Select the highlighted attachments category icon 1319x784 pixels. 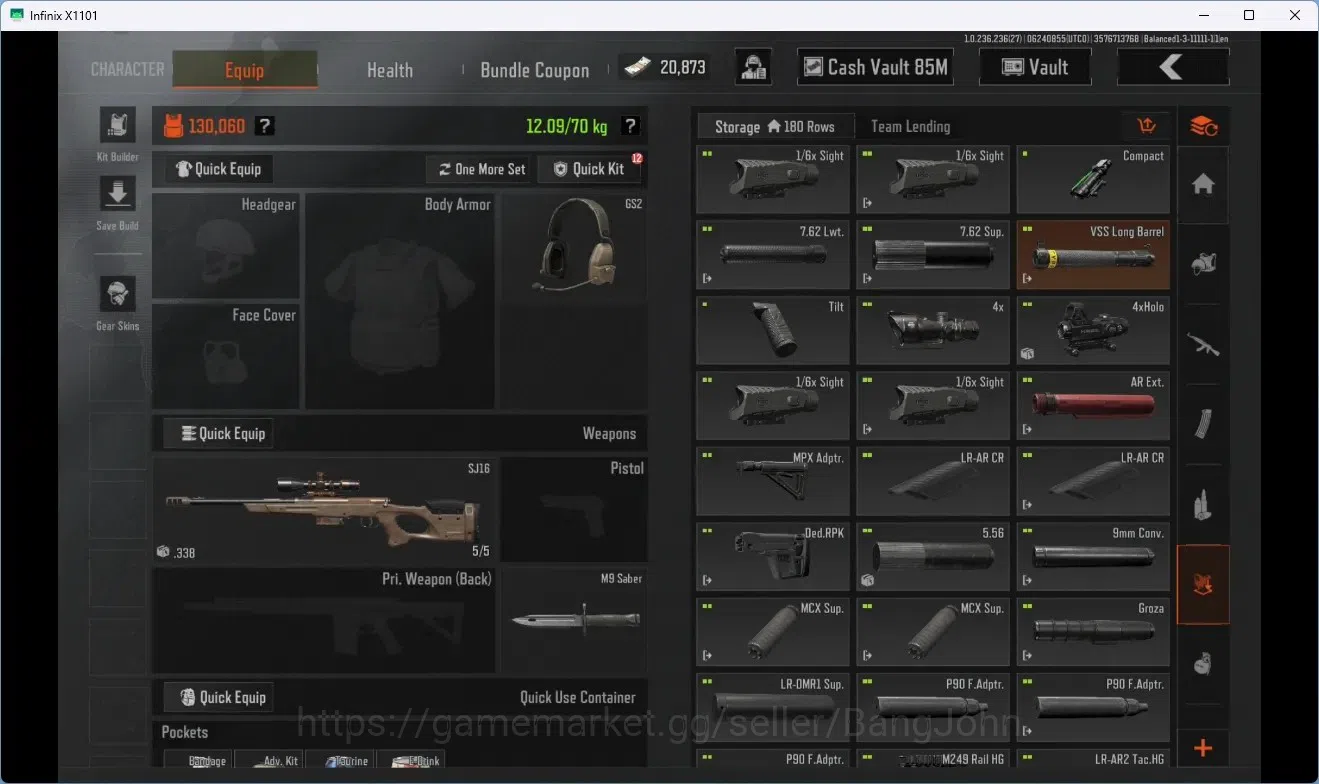point(1203,585)
